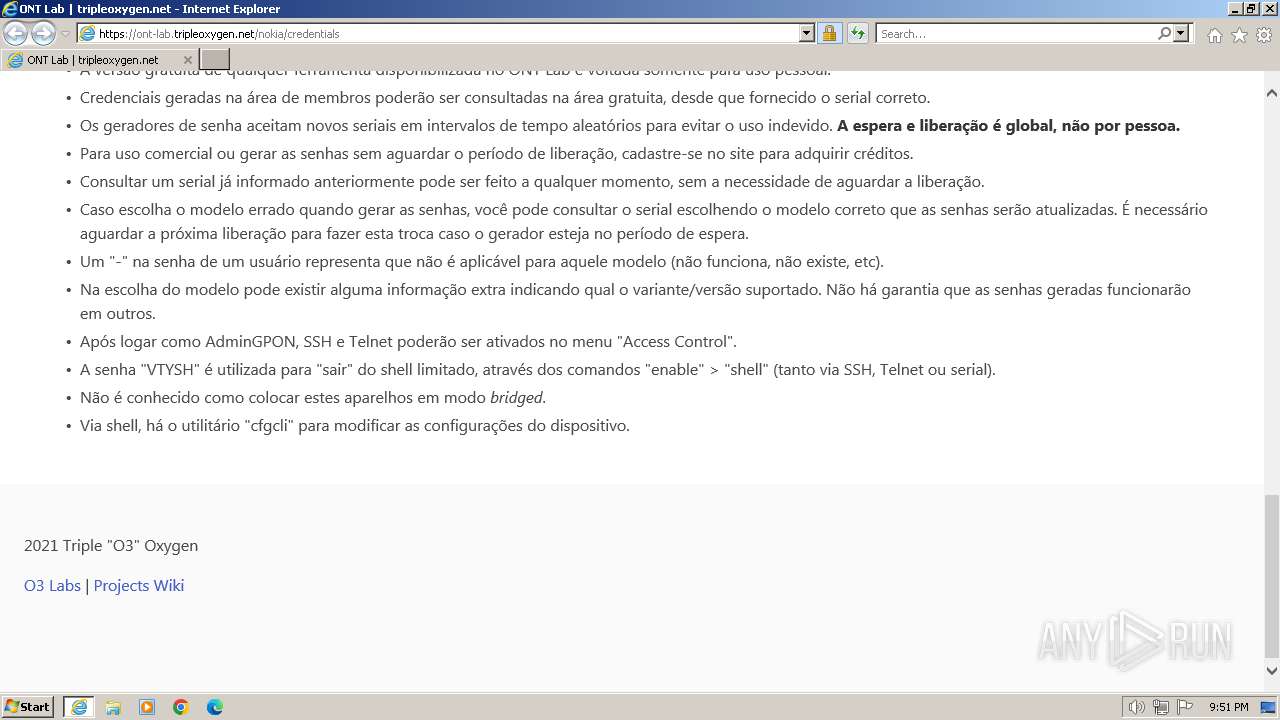Click the line starting 'Um "-" na senha'

coord(482,262)
